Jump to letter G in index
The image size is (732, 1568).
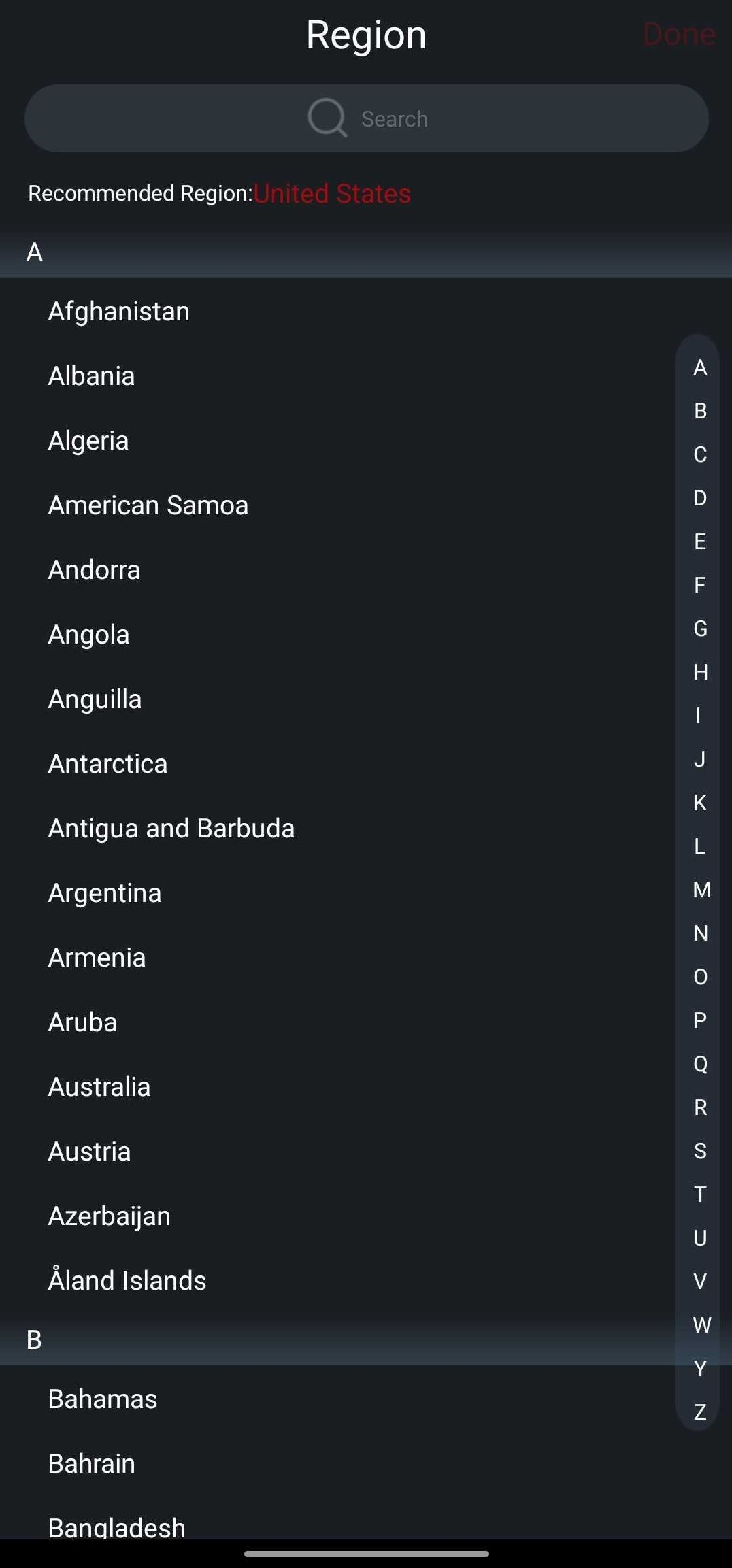coord(699,629)
